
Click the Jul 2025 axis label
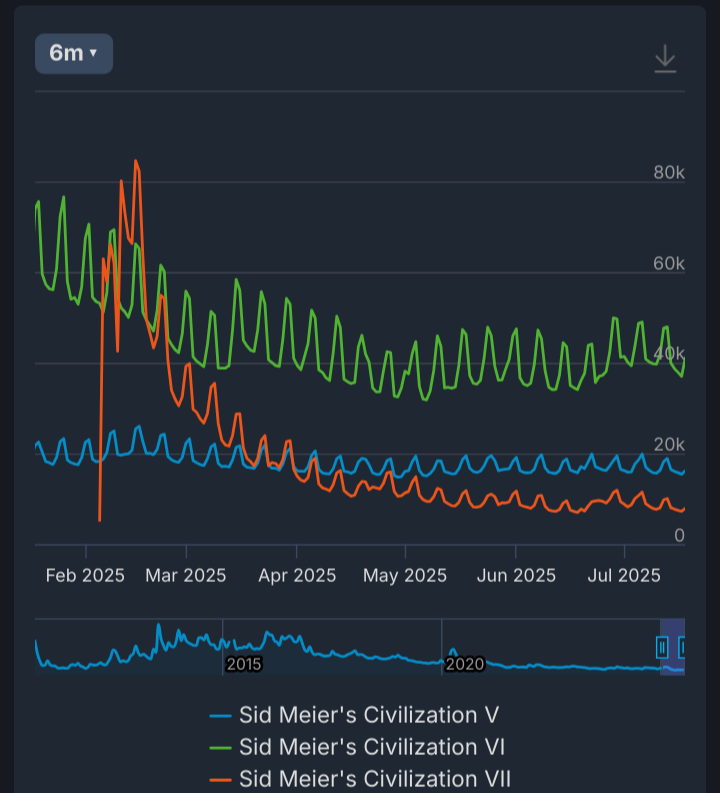click(x=624, y=576)
